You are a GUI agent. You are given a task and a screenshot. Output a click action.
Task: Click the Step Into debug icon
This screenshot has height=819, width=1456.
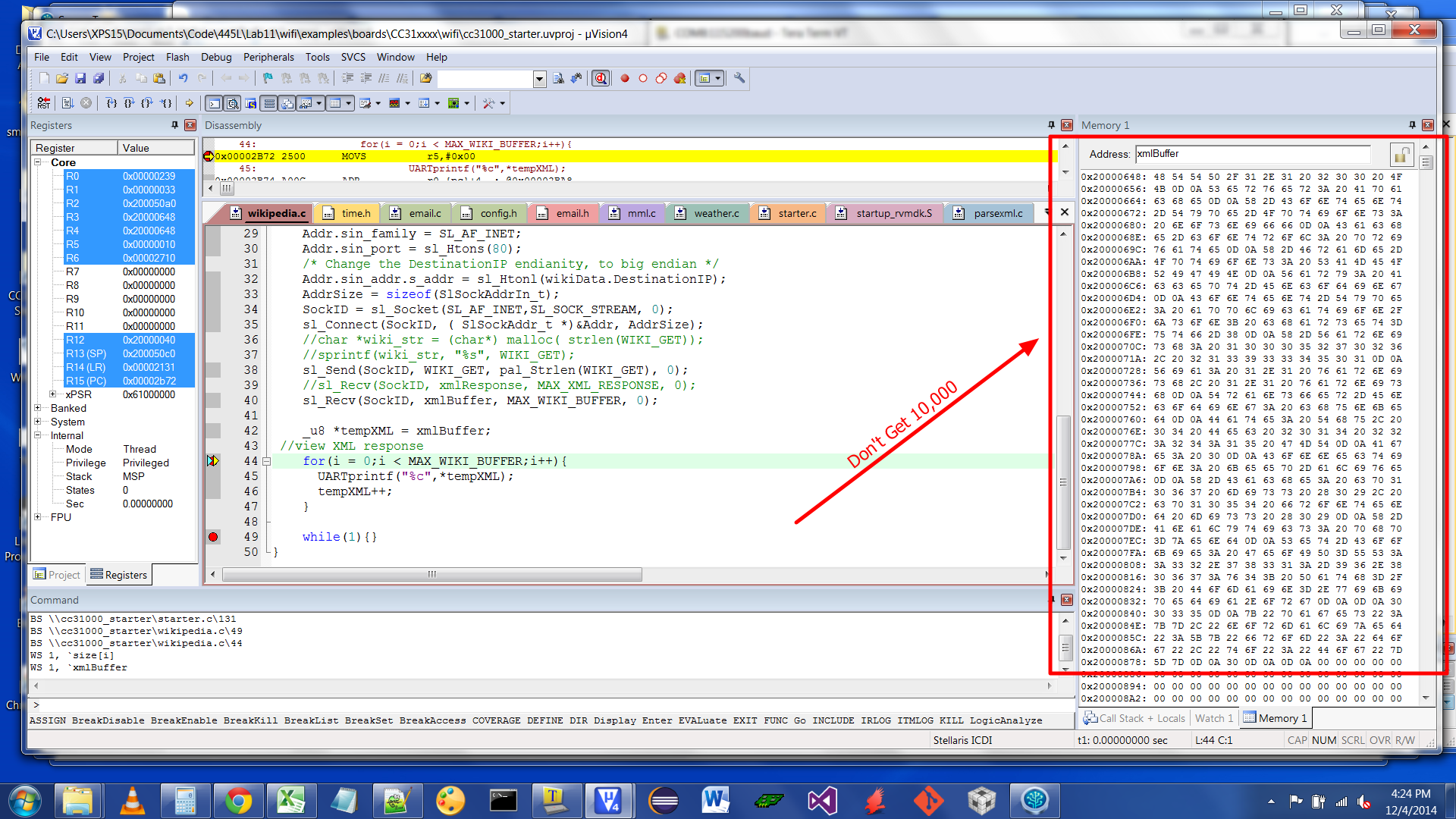point(111,103)
